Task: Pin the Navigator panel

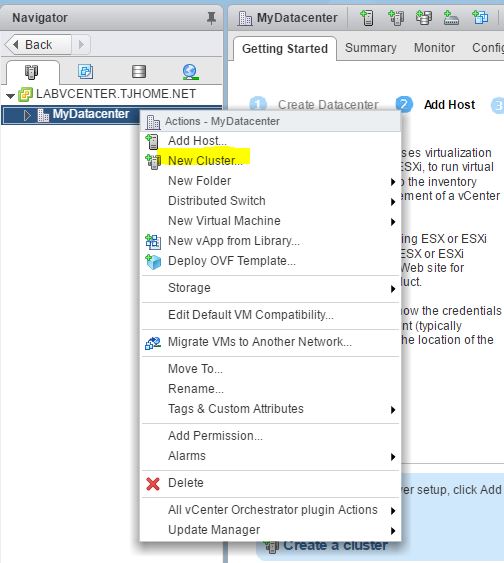Action: [x=211, y=18]
